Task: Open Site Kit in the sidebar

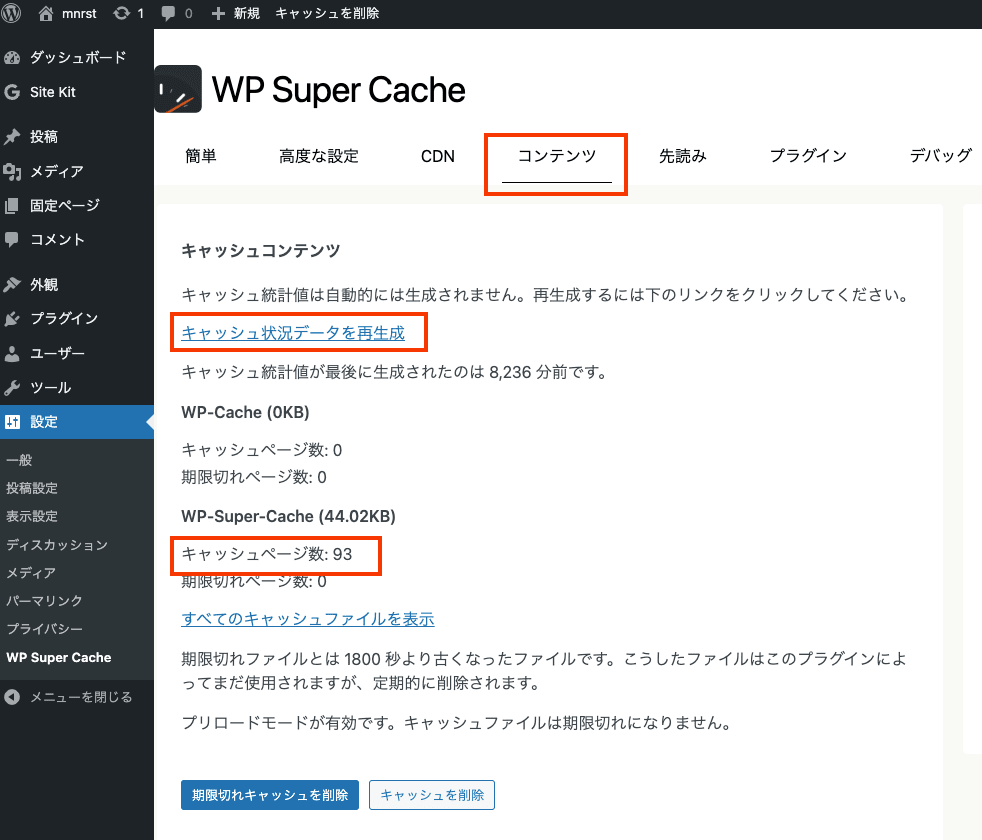Action: point(53,92)
